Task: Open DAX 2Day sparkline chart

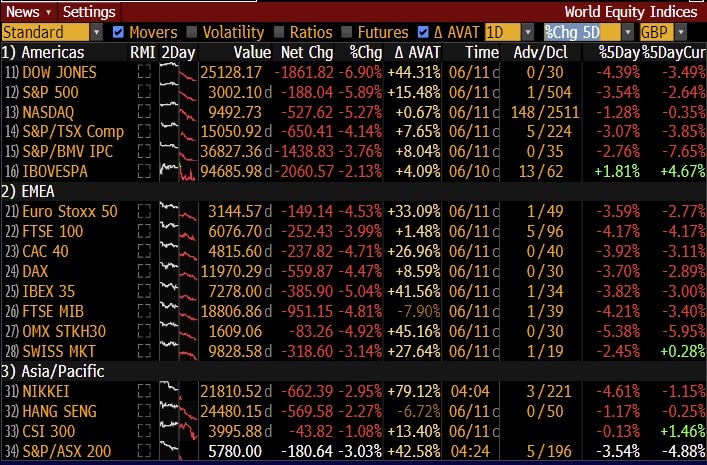Action: [x=179, y=271]
